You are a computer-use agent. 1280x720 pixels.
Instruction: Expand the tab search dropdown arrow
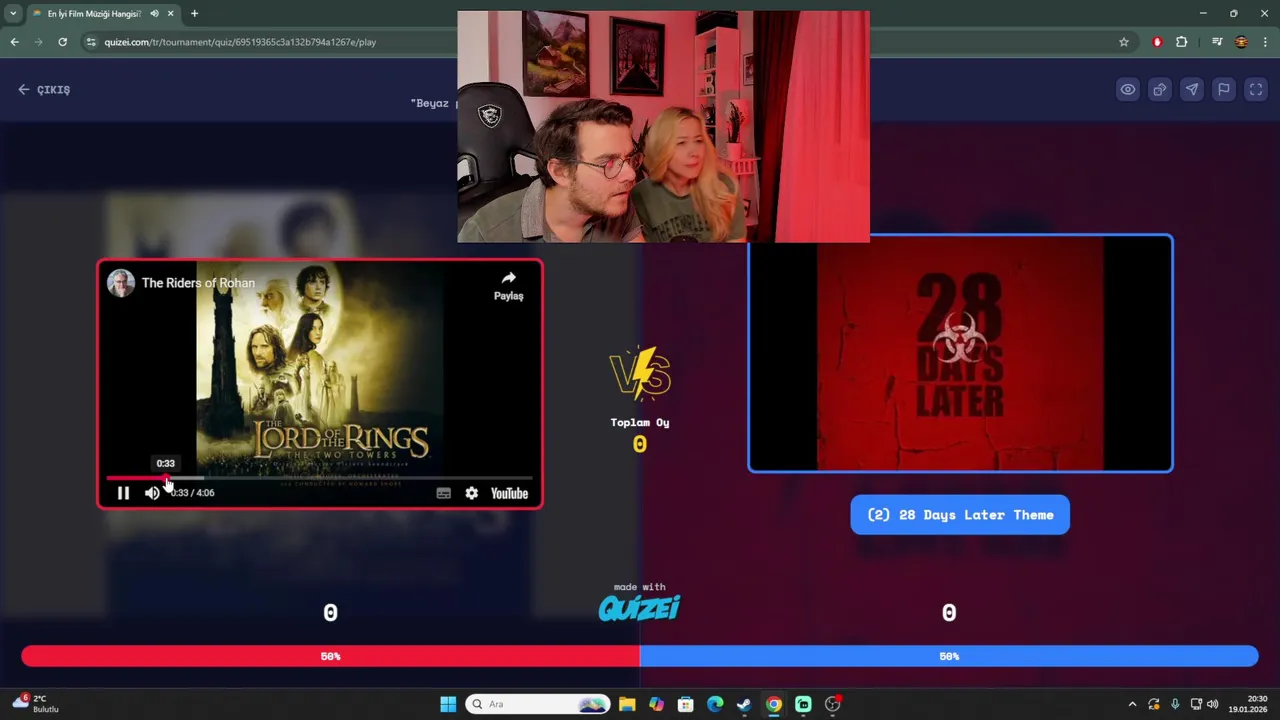pos(13,13)
